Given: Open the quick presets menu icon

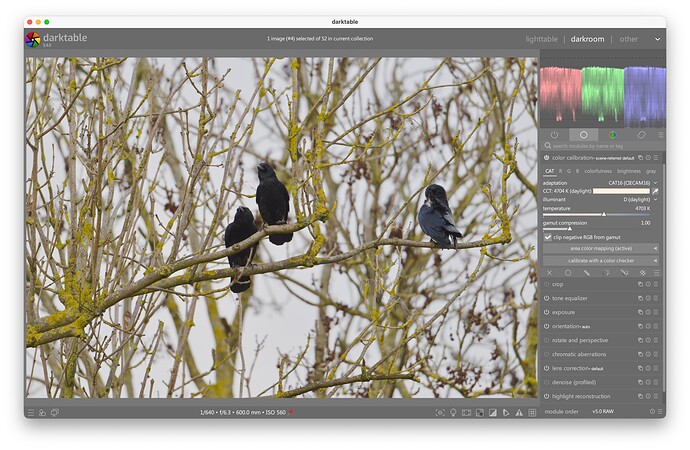Looking at the screenshot, I should pos(31,413).
